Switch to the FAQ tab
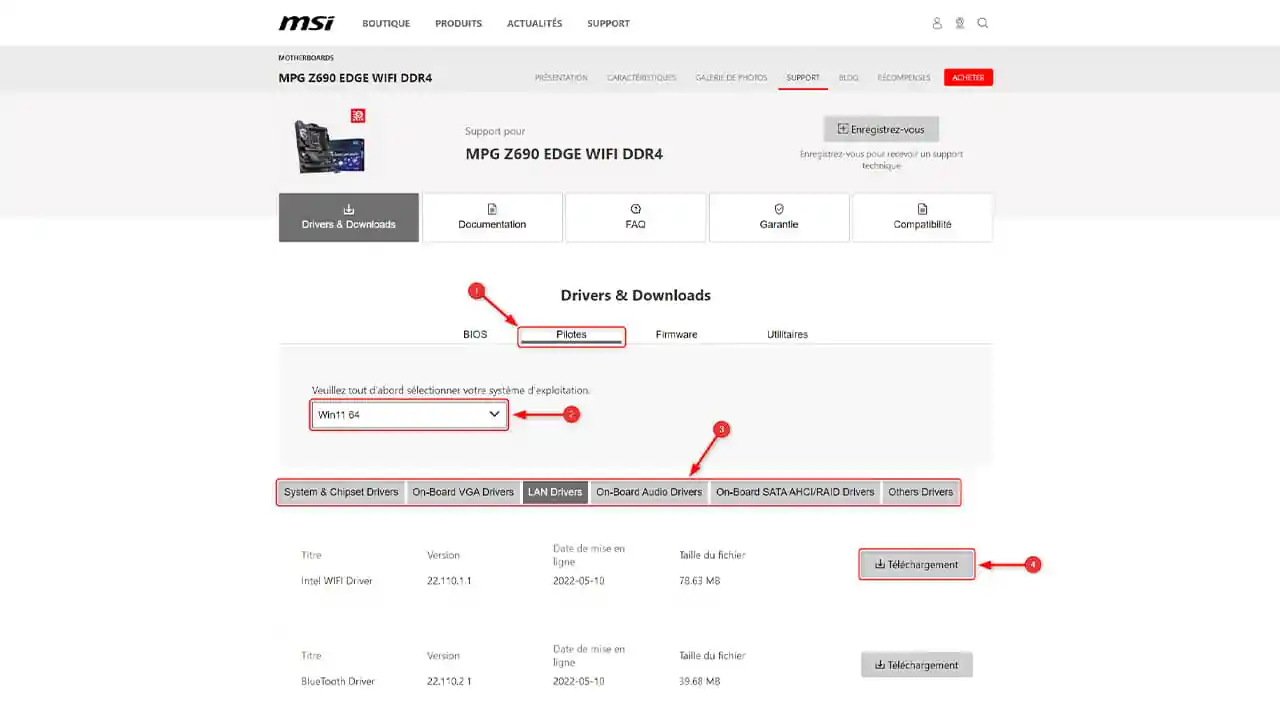 tap(635, 217)
